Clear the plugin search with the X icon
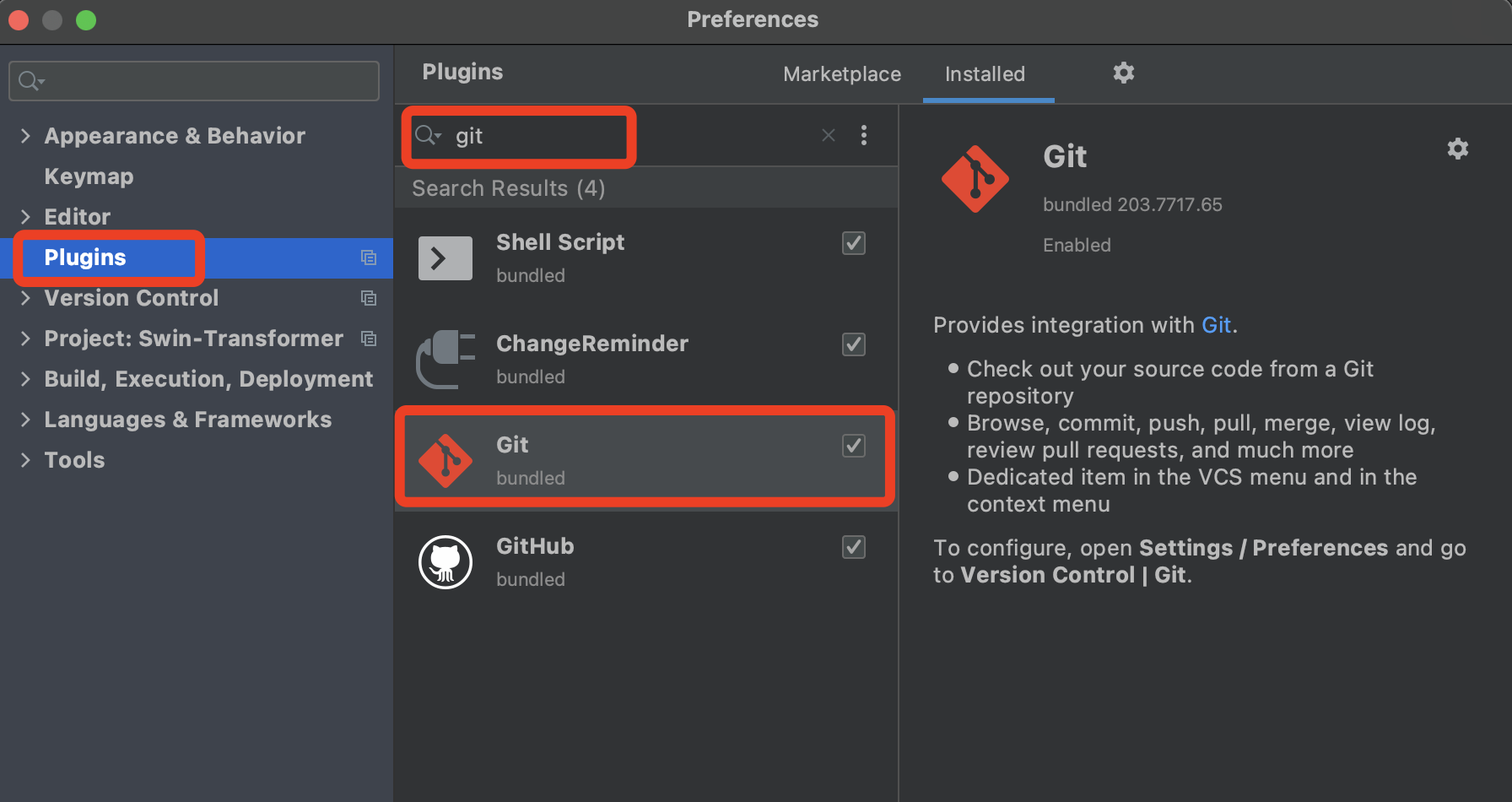 (829, 135)
